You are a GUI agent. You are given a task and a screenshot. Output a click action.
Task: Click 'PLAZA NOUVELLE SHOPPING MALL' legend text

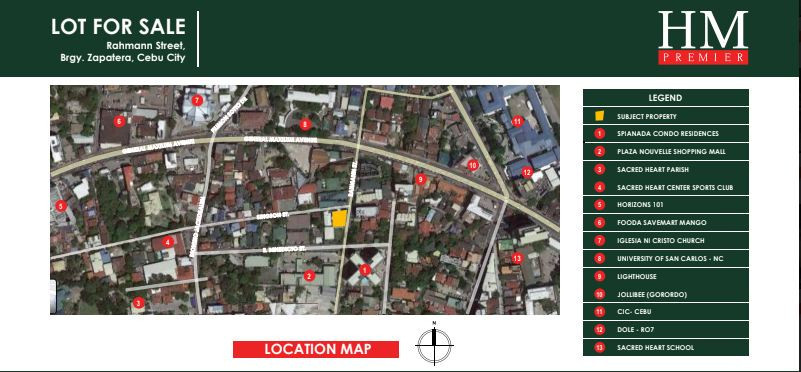click(x=671, y=152)
